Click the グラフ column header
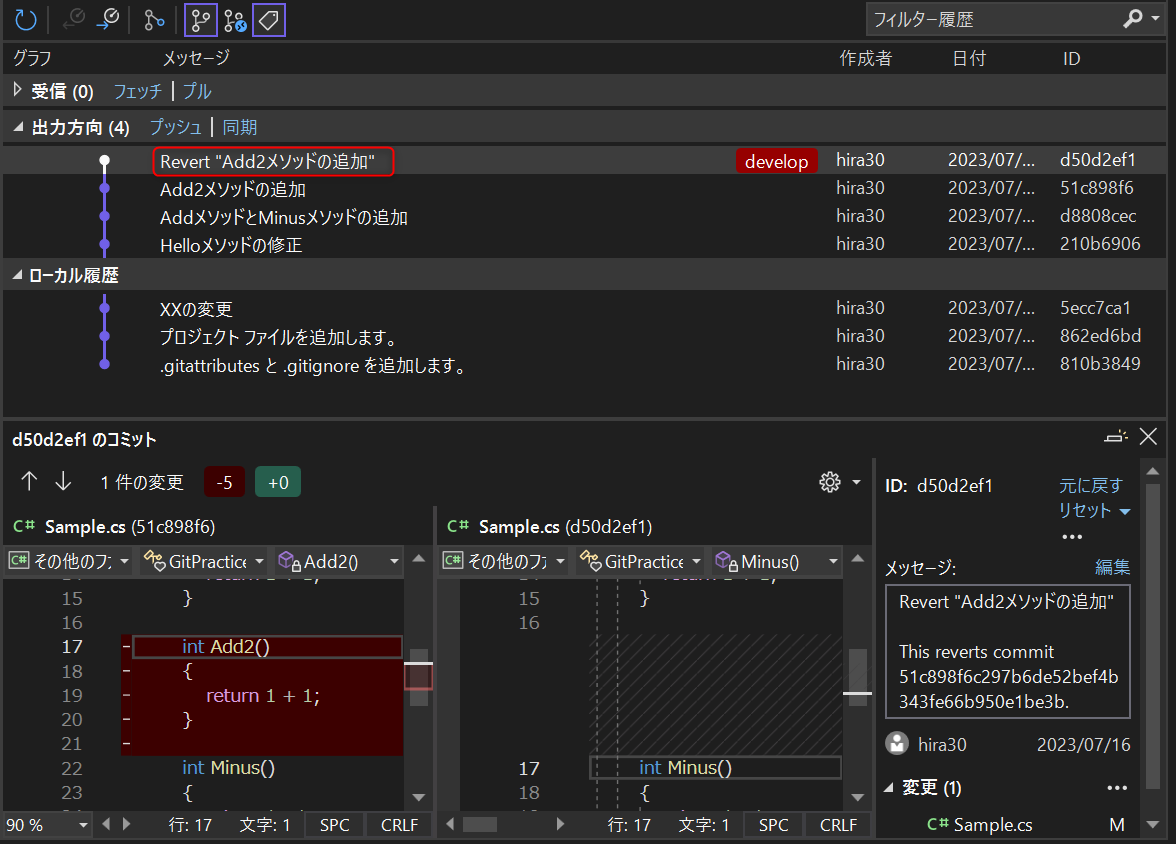1176x844 pixels. click(x=32, y=58)
